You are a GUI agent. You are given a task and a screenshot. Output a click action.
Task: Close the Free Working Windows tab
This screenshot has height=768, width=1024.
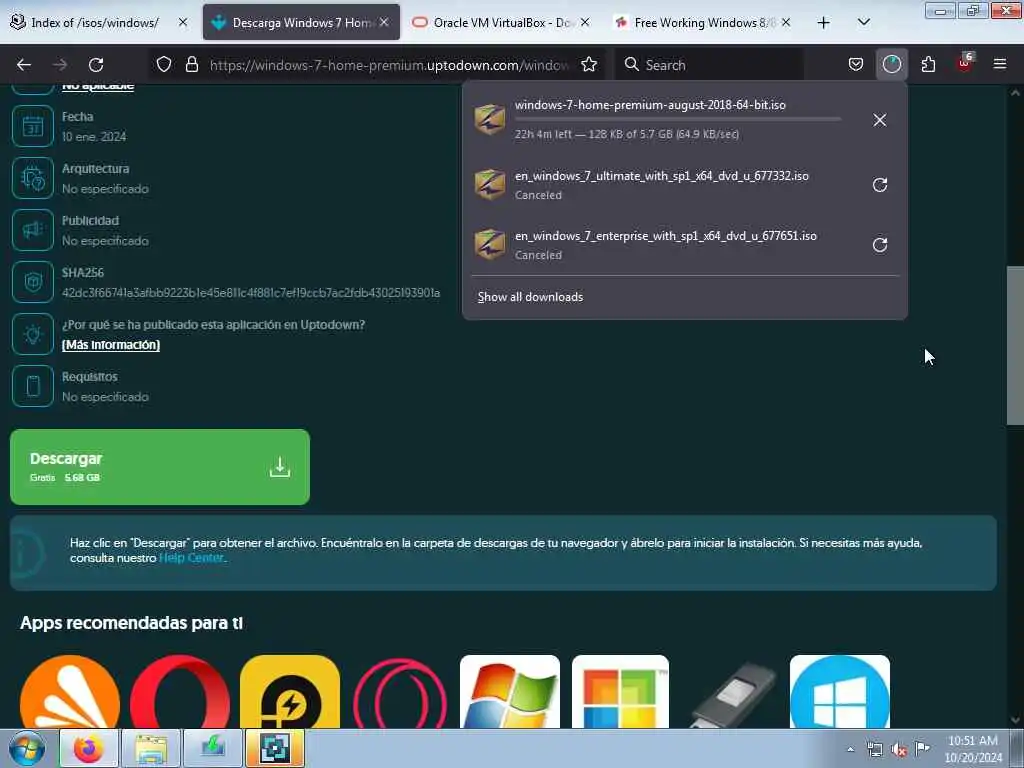click(x=786, y=22)
